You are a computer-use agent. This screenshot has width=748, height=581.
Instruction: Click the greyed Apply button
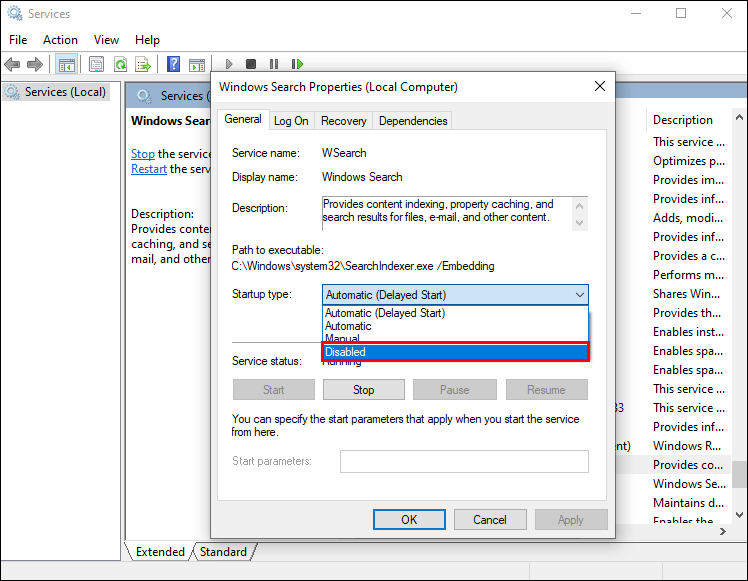coord(571,519)
